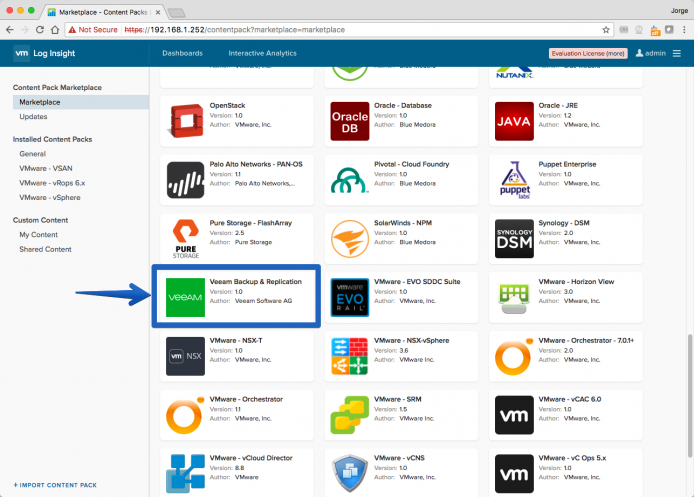This screenshot has height=497, width=694.
Task: Bookmark page with the star icon
Action: click(606, 30)
